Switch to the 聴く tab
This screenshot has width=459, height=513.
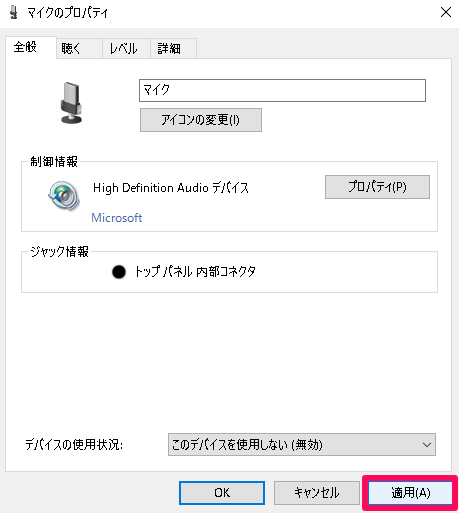click(79, 49)
